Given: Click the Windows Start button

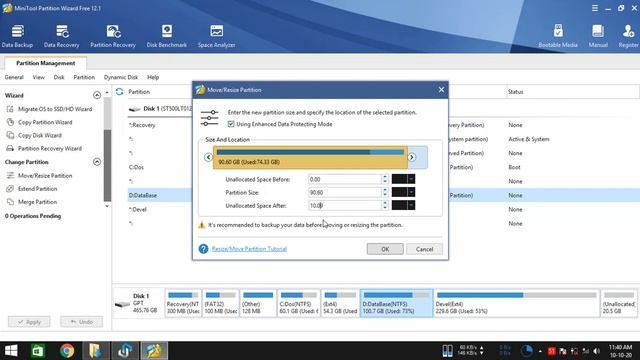Looking at the screenshot, I should 11,351.
